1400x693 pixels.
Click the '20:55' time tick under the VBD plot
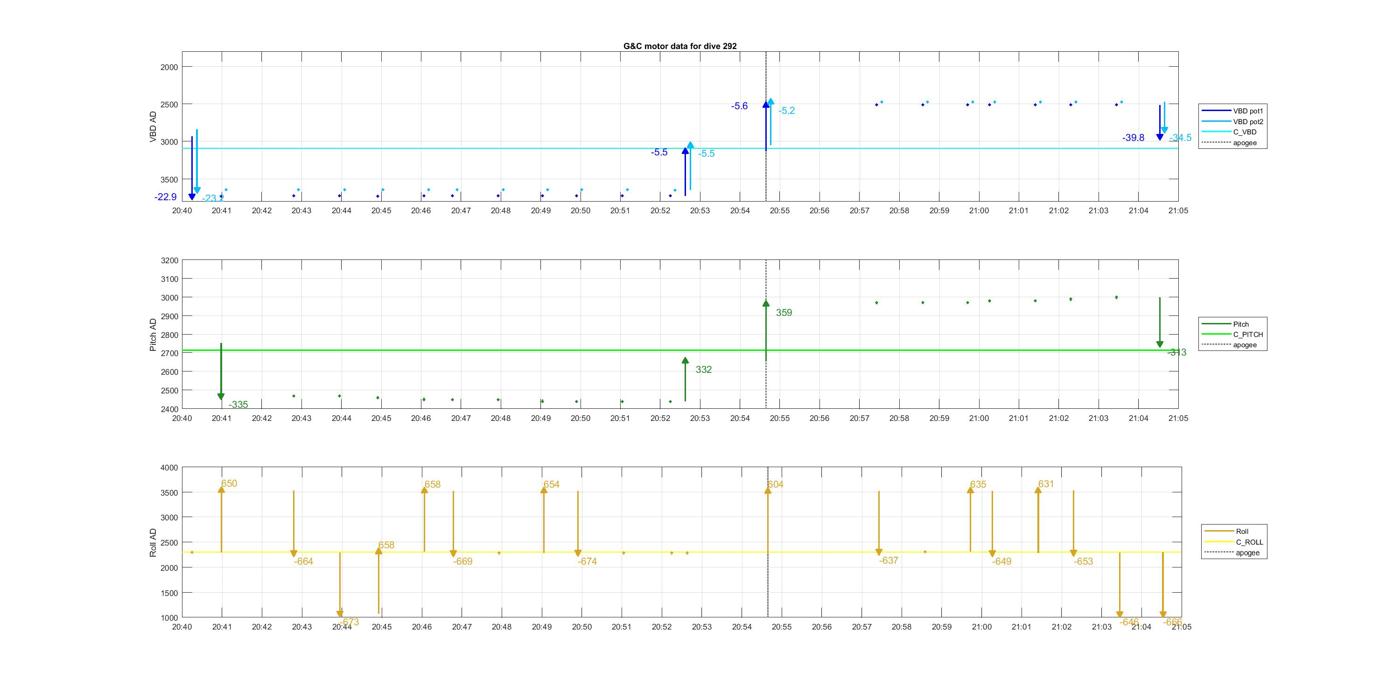click(780, 211)
